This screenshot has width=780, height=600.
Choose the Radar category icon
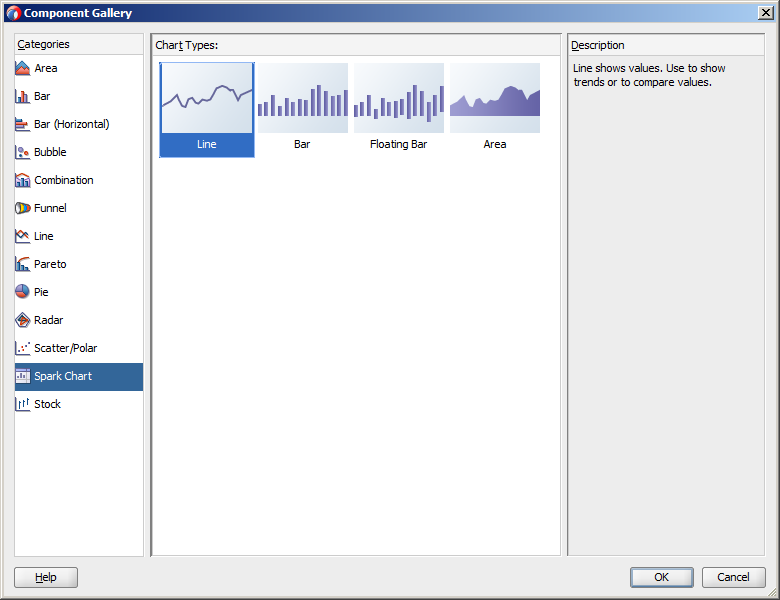(x=22, y=320)
